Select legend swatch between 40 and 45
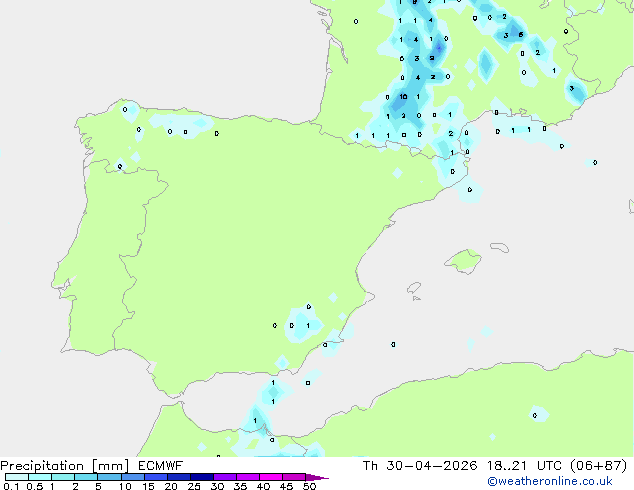Screen dimensions: 634x490 [x=271, y=477]
